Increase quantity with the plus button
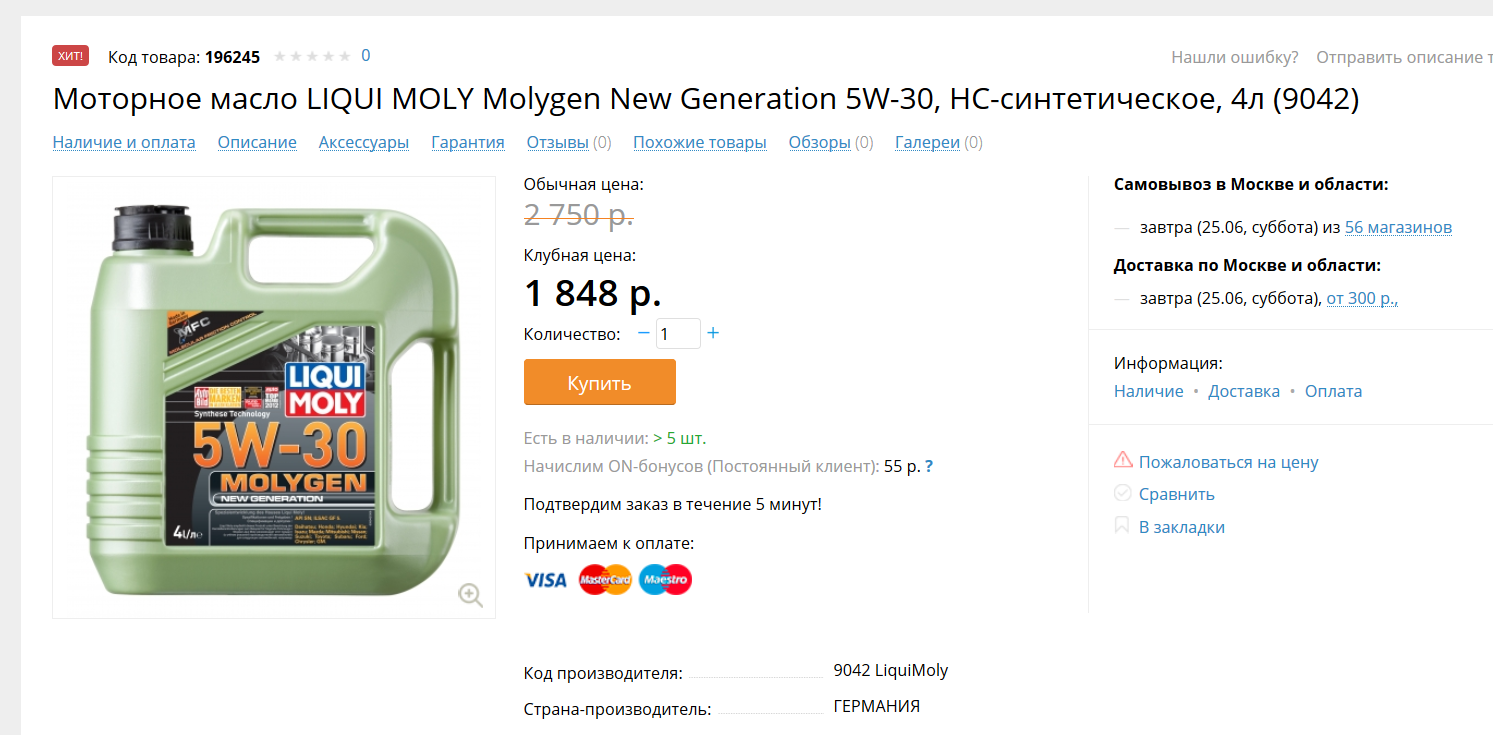1493x735 pixels. click(713, 333)
